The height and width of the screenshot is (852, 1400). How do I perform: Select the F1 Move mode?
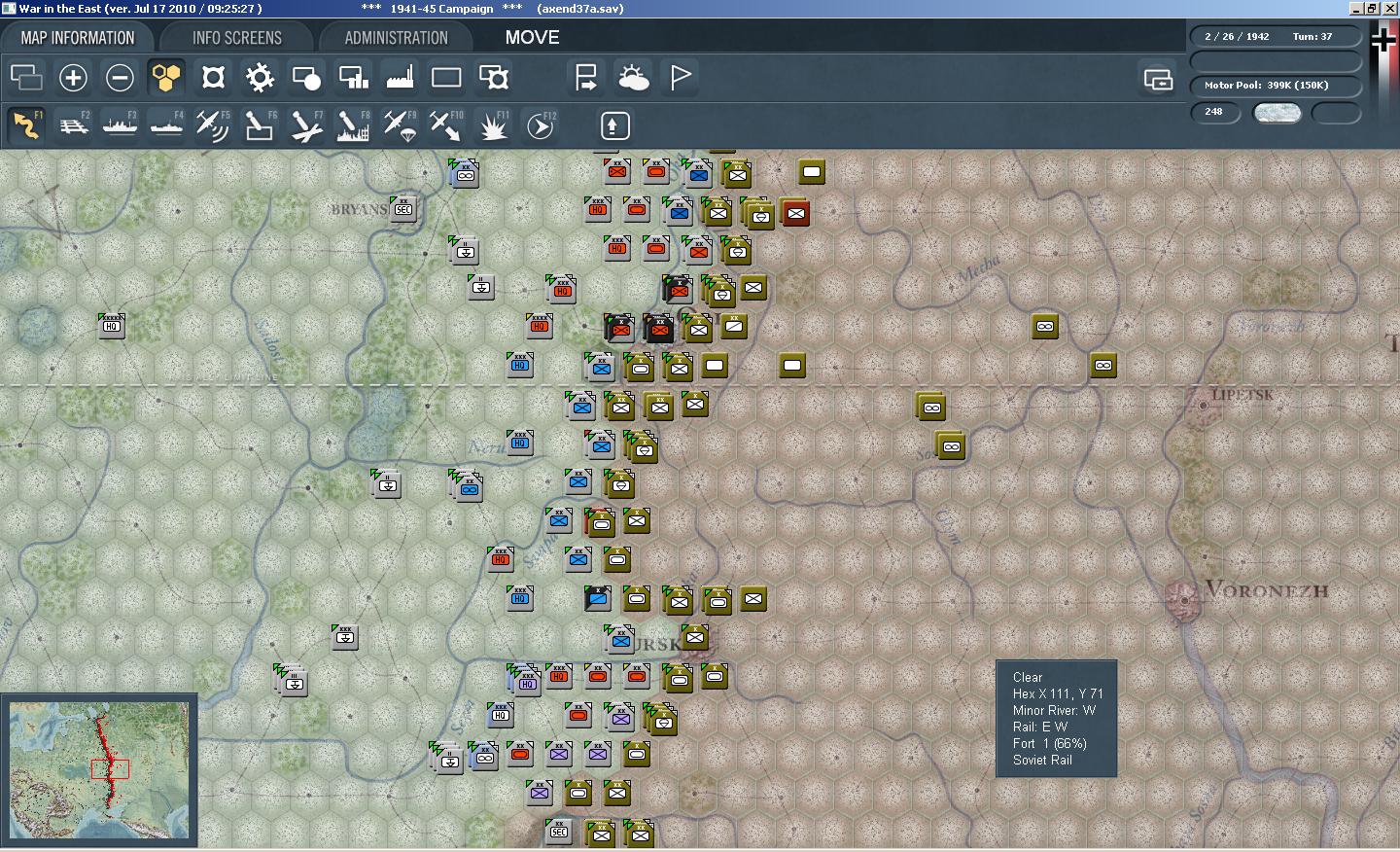pyautogui.click(x=26, y=125)
